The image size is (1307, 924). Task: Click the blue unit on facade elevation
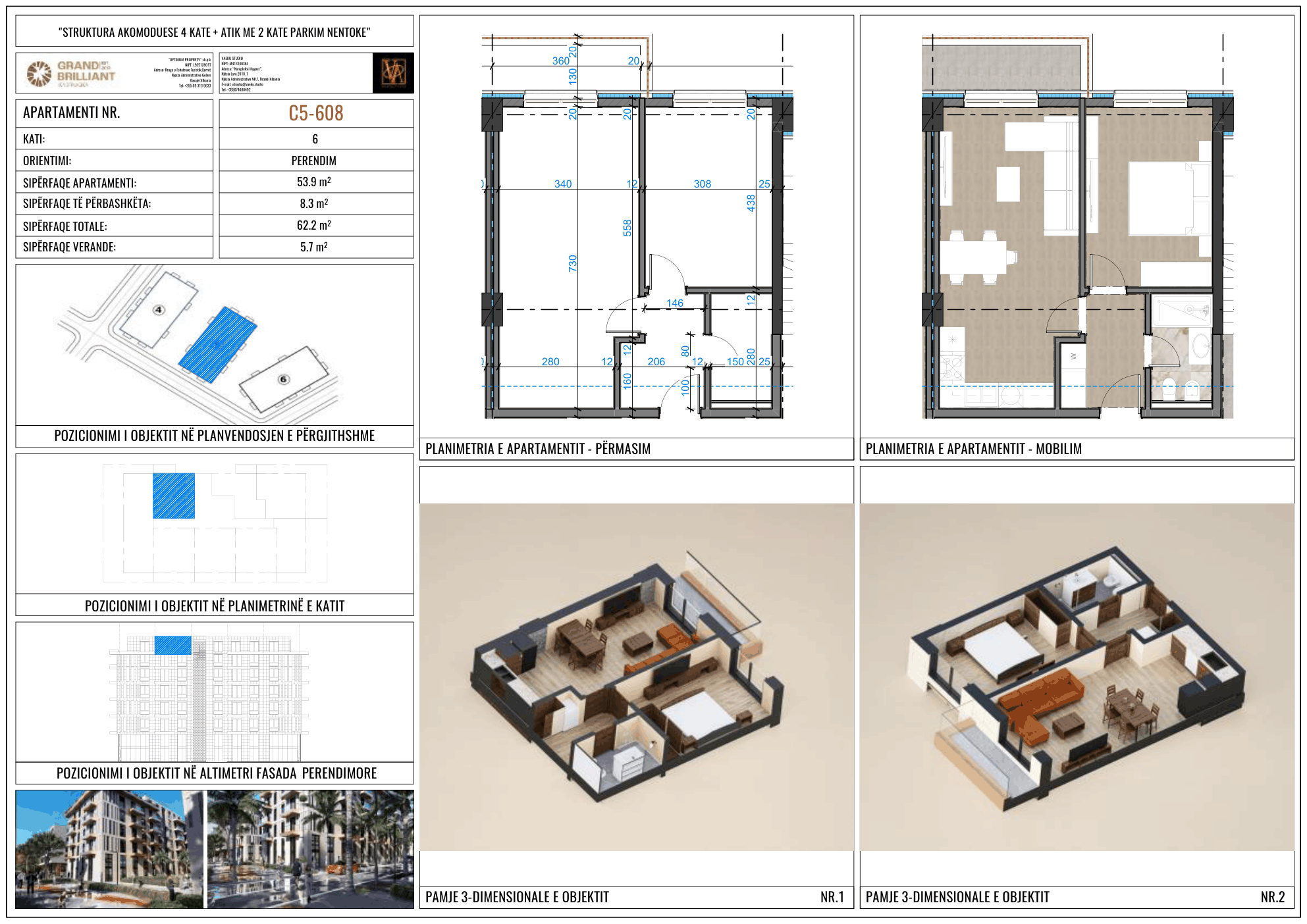(x=173, y=645)
